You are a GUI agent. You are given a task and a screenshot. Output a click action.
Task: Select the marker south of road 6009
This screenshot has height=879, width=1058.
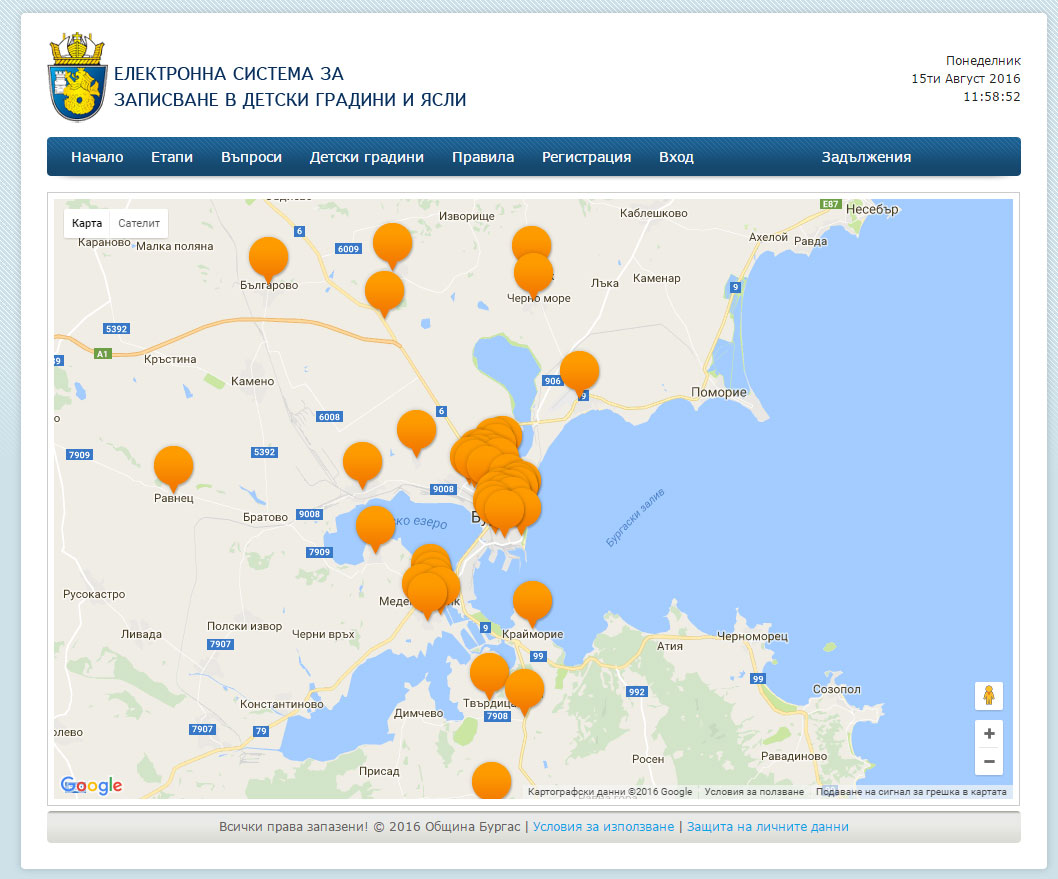click(x=385, y=292)
